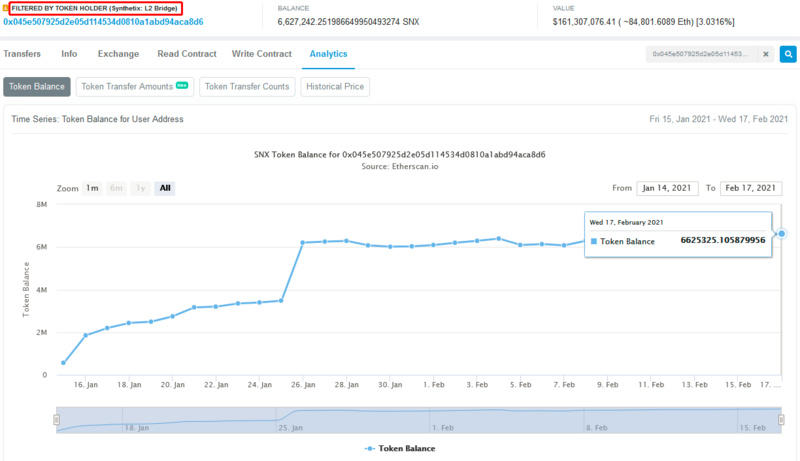Switch to Token Transfer Amounts chart
The height and width of the screenshot is (461, 800).
click(134, 87)
